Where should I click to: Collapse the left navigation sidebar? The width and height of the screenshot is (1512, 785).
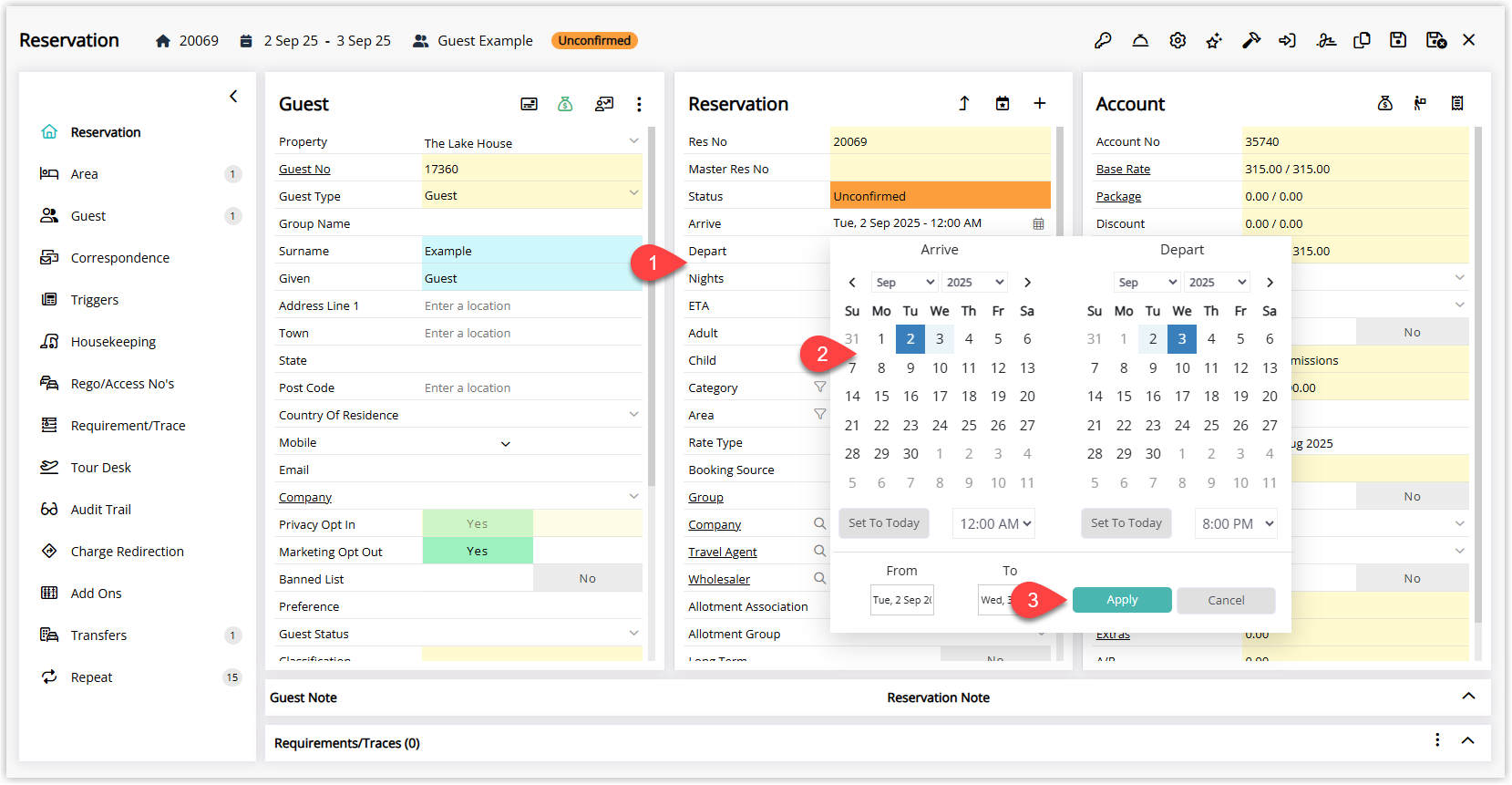tap(233, 96)
